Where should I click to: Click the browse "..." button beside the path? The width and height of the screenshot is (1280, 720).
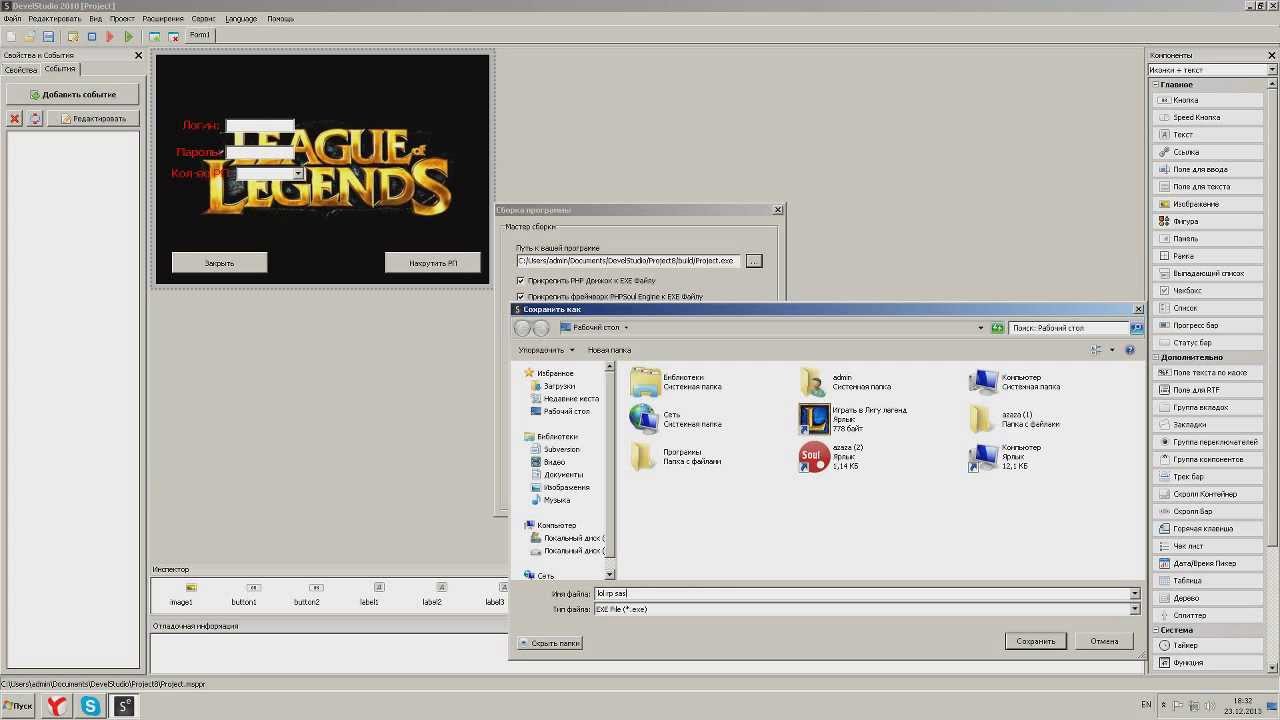754,261
